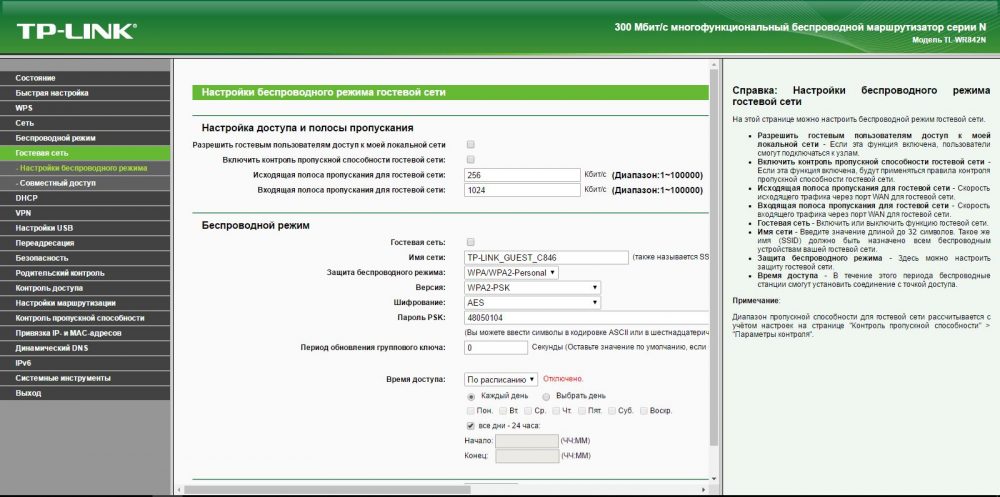Check the Суб. day checkbox

point(612,411)
